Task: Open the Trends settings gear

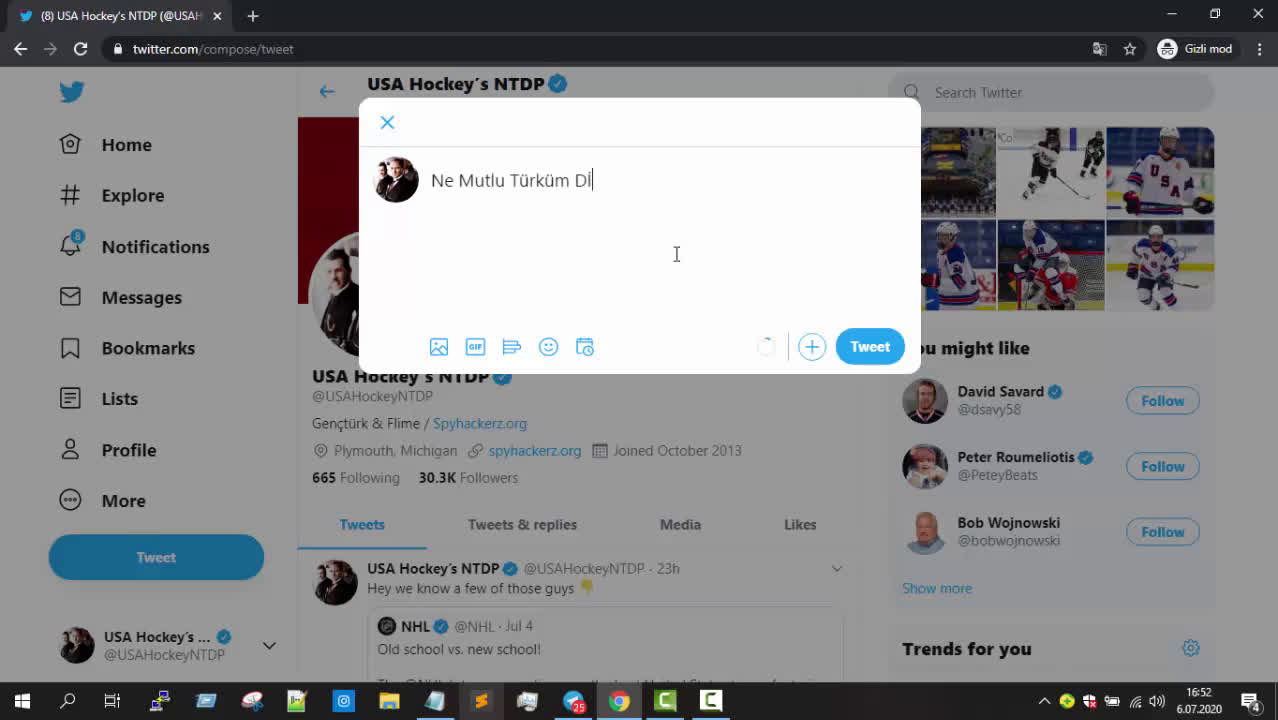Action: coord(1190,647)
